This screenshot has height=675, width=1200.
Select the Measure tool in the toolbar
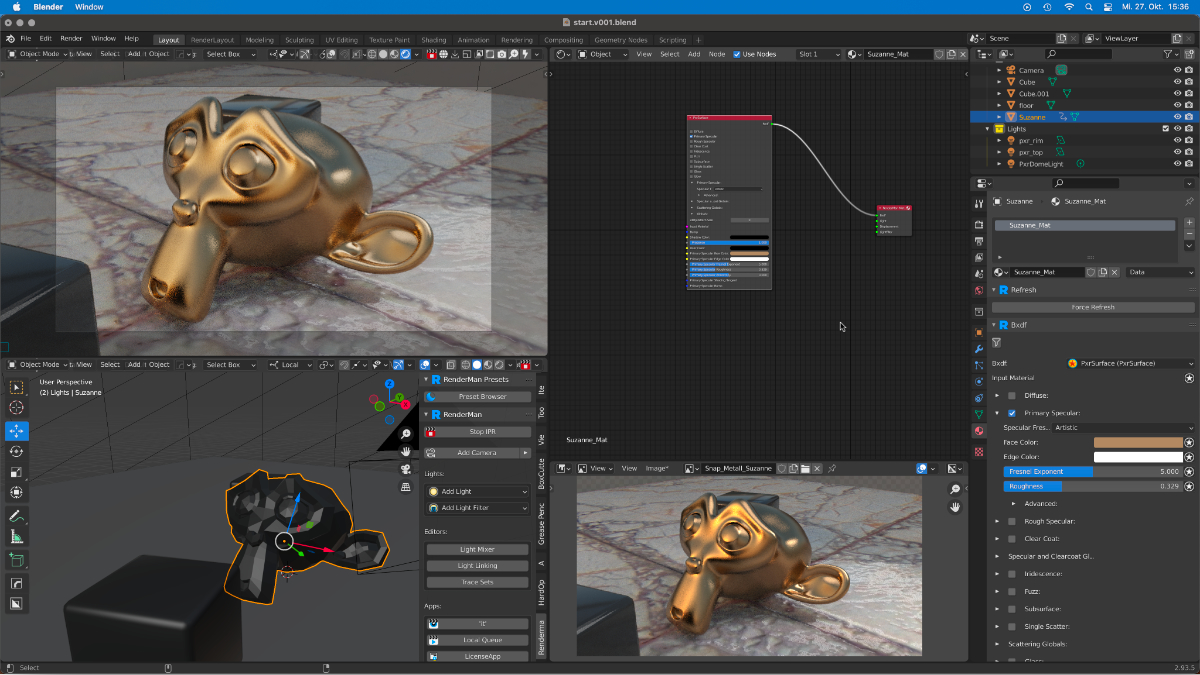tap(16, 536)
